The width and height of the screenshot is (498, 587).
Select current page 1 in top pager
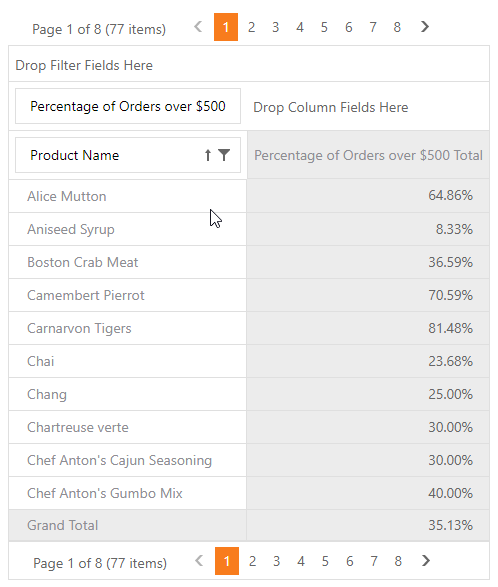coord(226,27)
